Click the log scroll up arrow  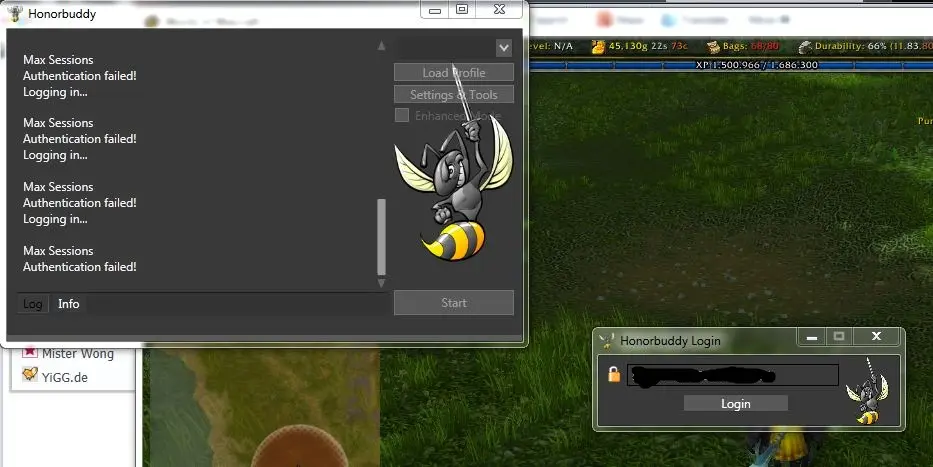pos(381,46)
